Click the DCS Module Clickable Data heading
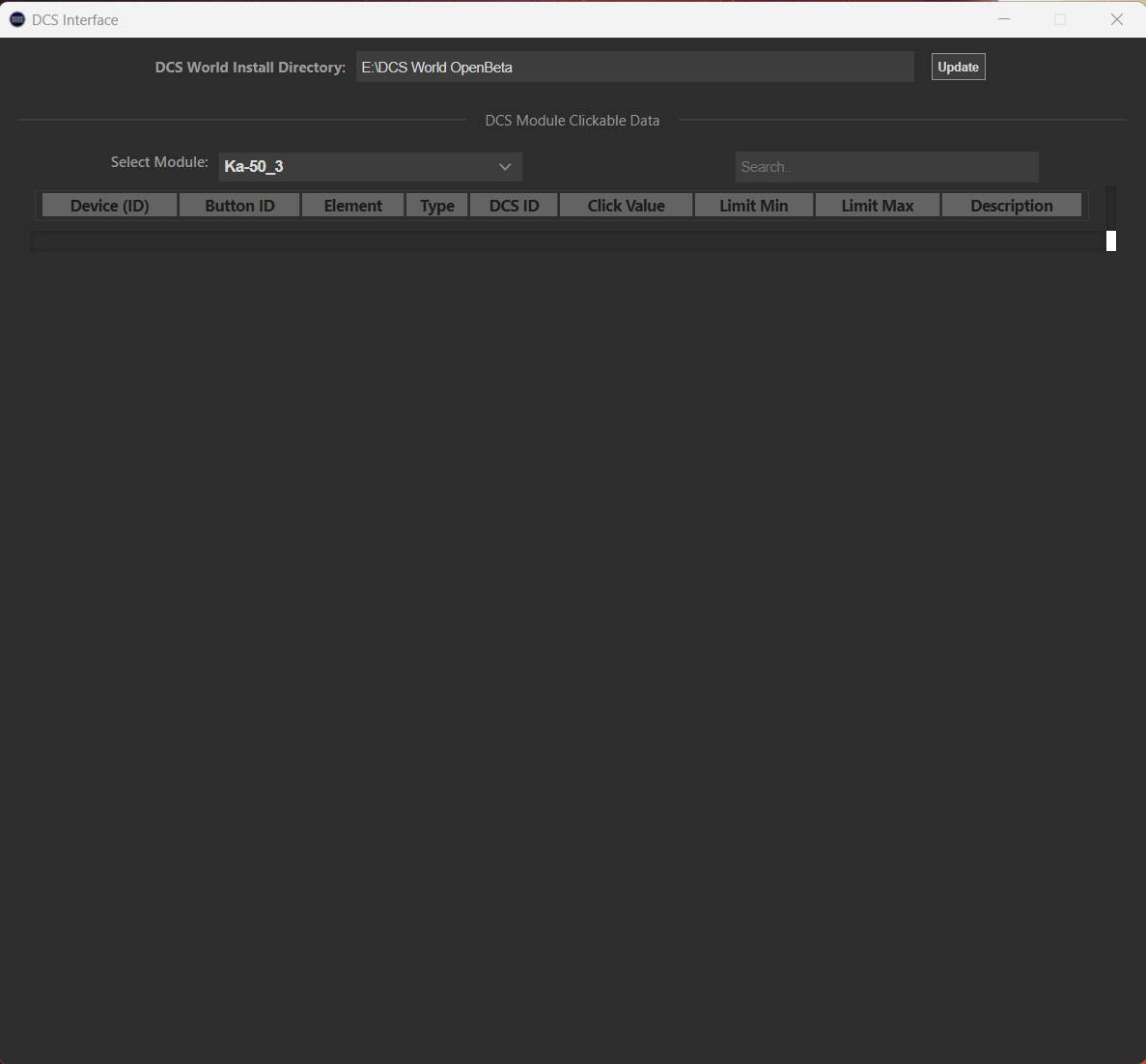The width and height of the screenshot is (1146, 1064). [x=573, y=121]
